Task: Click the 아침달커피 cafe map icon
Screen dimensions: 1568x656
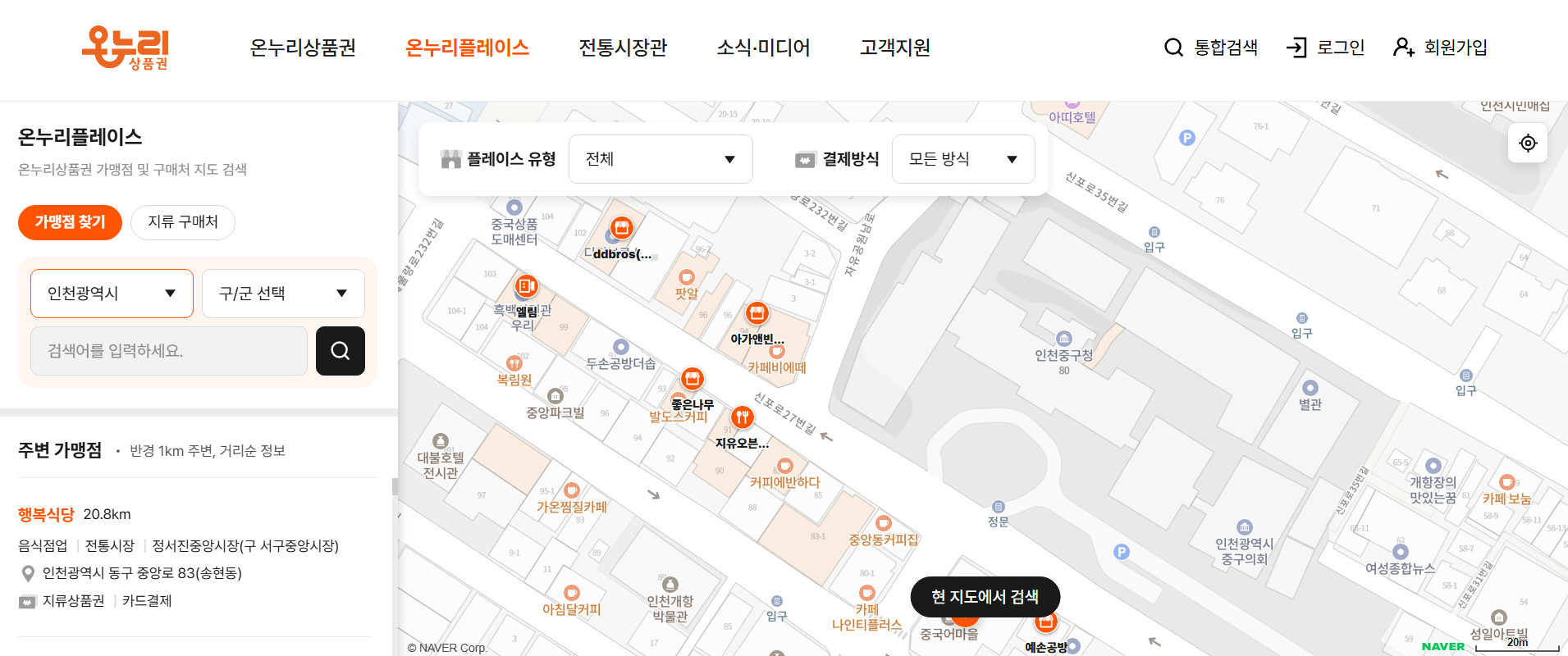Action: click(x=572, y=593)
